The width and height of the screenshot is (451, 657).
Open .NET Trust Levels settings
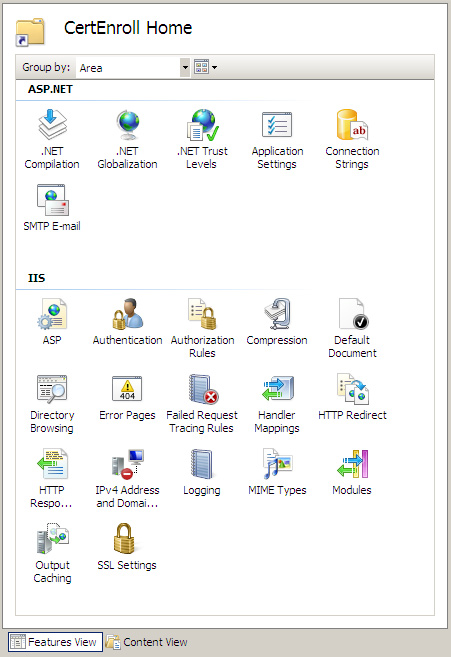[x=202, y=139]
